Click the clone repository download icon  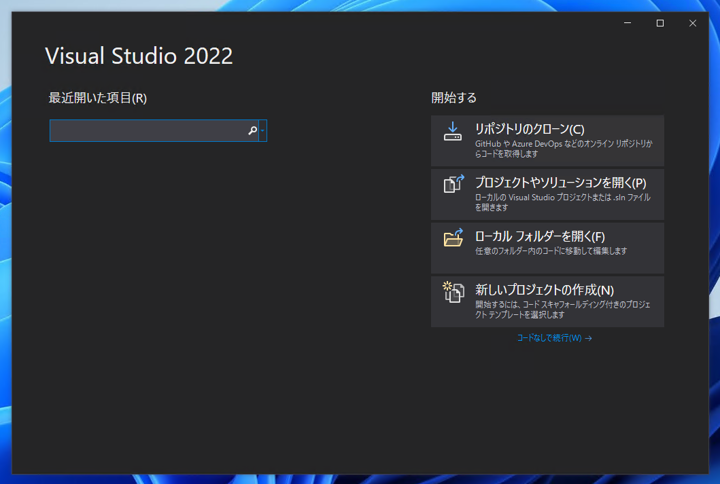pyautogui.click(x=452, y=131)
